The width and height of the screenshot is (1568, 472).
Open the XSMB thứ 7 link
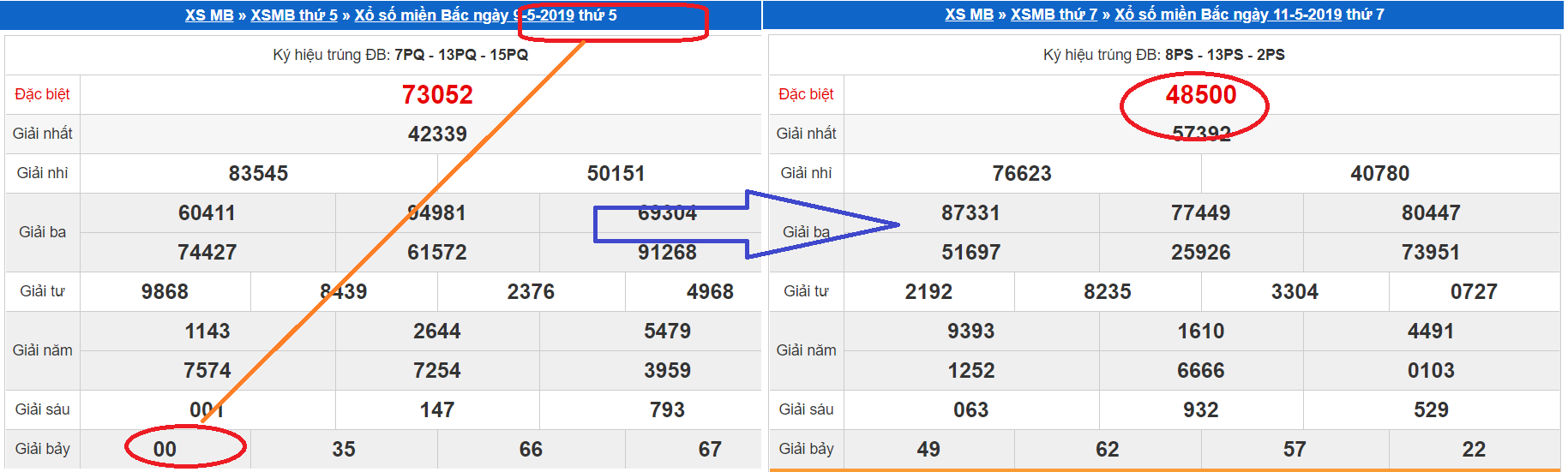coord(1054,15)
